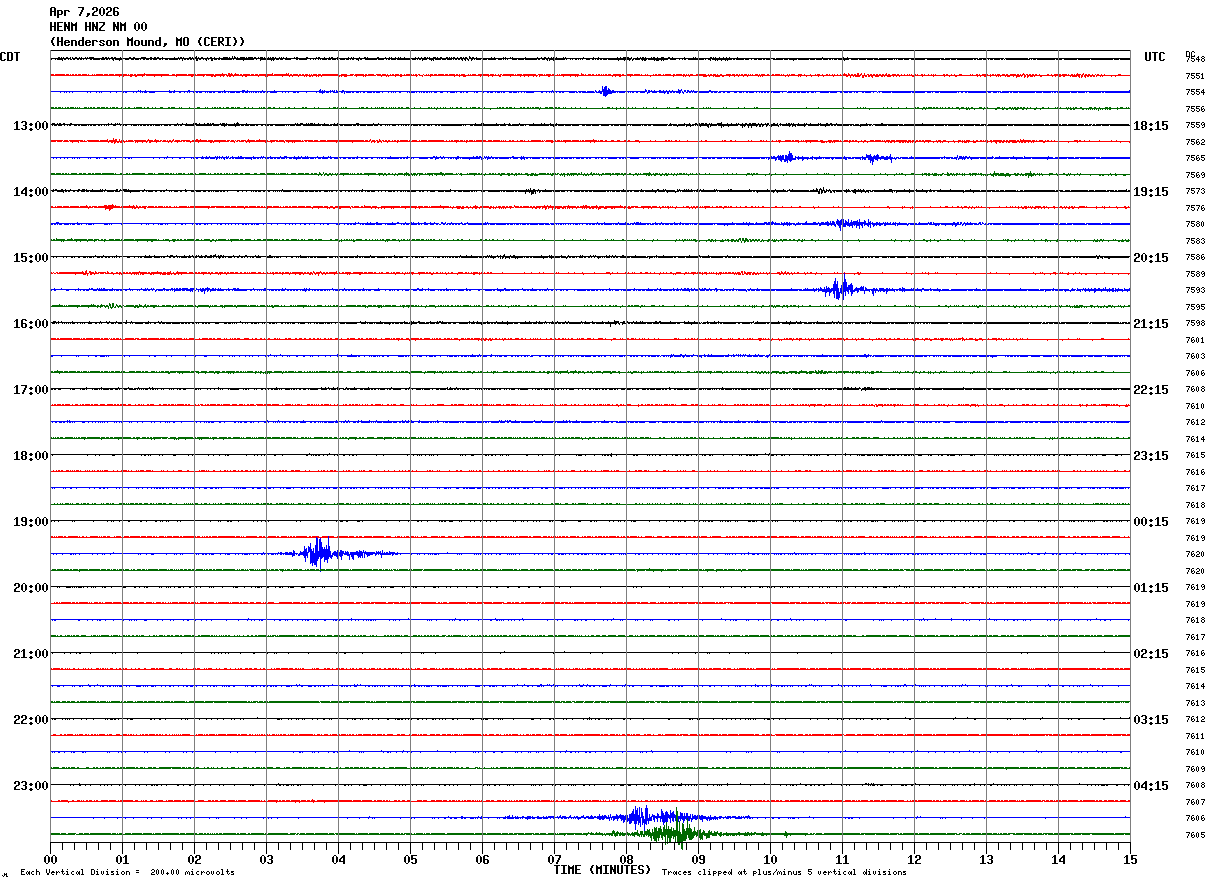Click the 23:15 UTC time label
This screenshot has width=1210, height=886.
point(1151,456)
